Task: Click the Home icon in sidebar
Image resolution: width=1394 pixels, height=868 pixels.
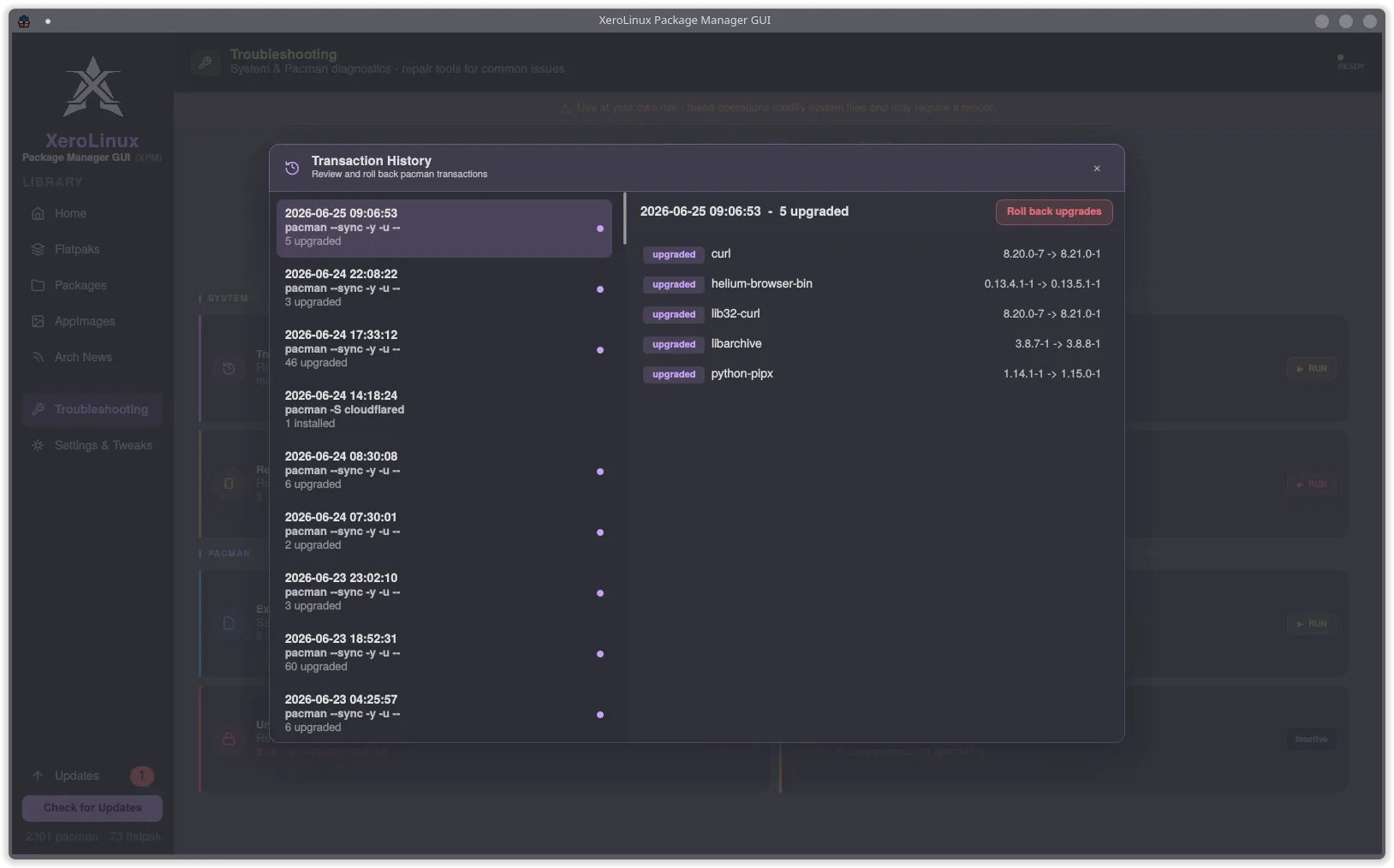Action: (38, 214)
